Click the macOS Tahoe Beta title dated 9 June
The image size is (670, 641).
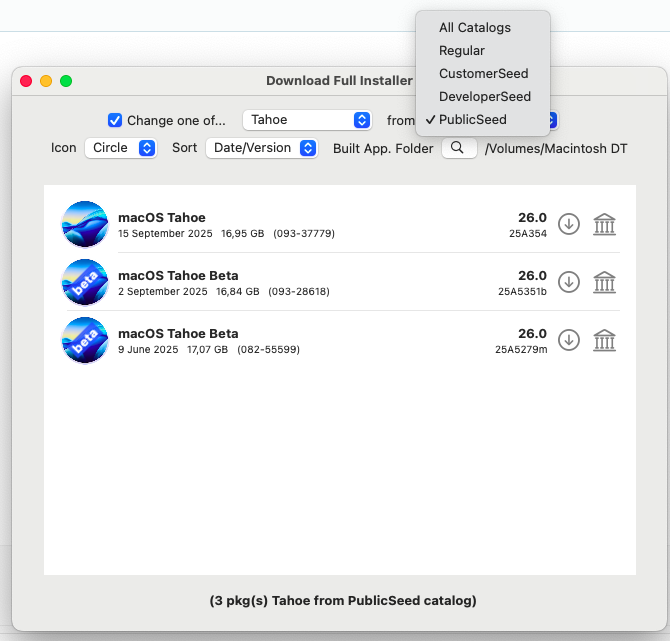178,334
